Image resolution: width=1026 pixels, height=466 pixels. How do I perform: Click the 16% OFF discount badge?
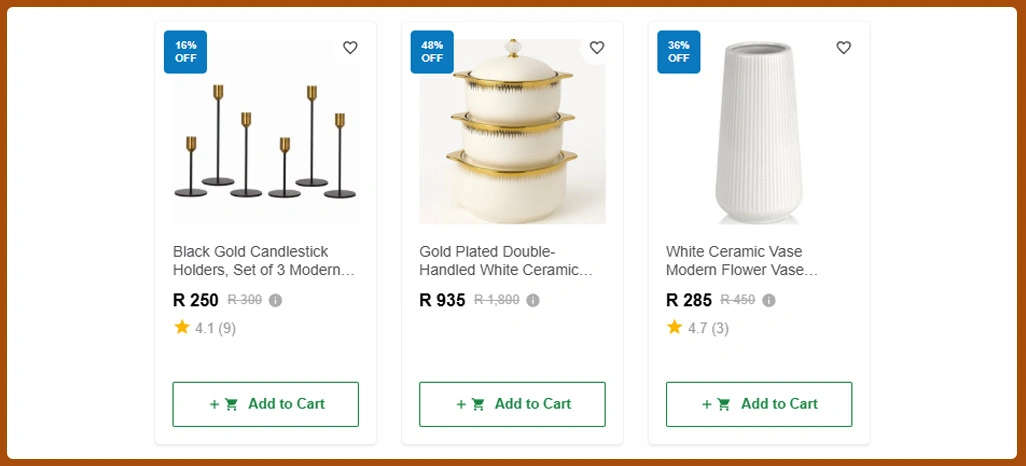coord(186,51)
